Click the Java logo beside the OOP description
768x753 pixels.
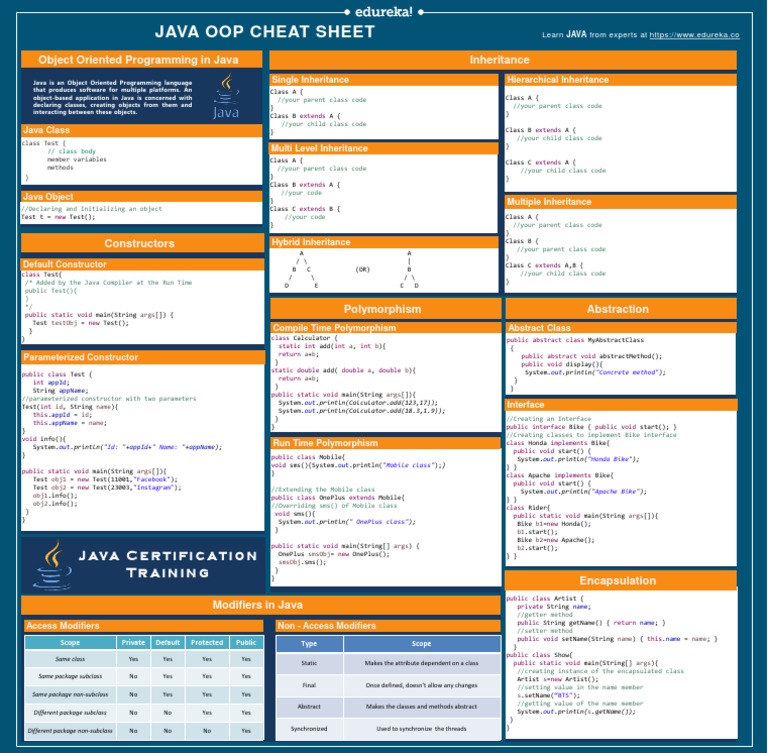226,96
